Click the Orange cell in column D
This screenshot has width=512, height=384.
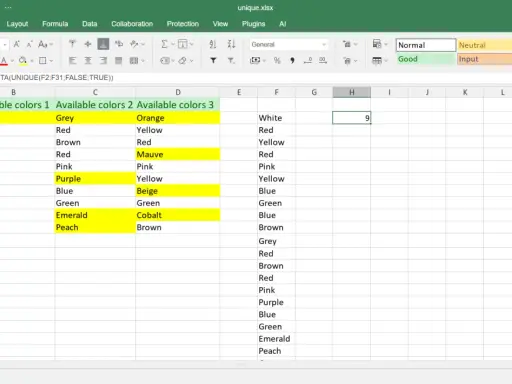tap(178, 118)
